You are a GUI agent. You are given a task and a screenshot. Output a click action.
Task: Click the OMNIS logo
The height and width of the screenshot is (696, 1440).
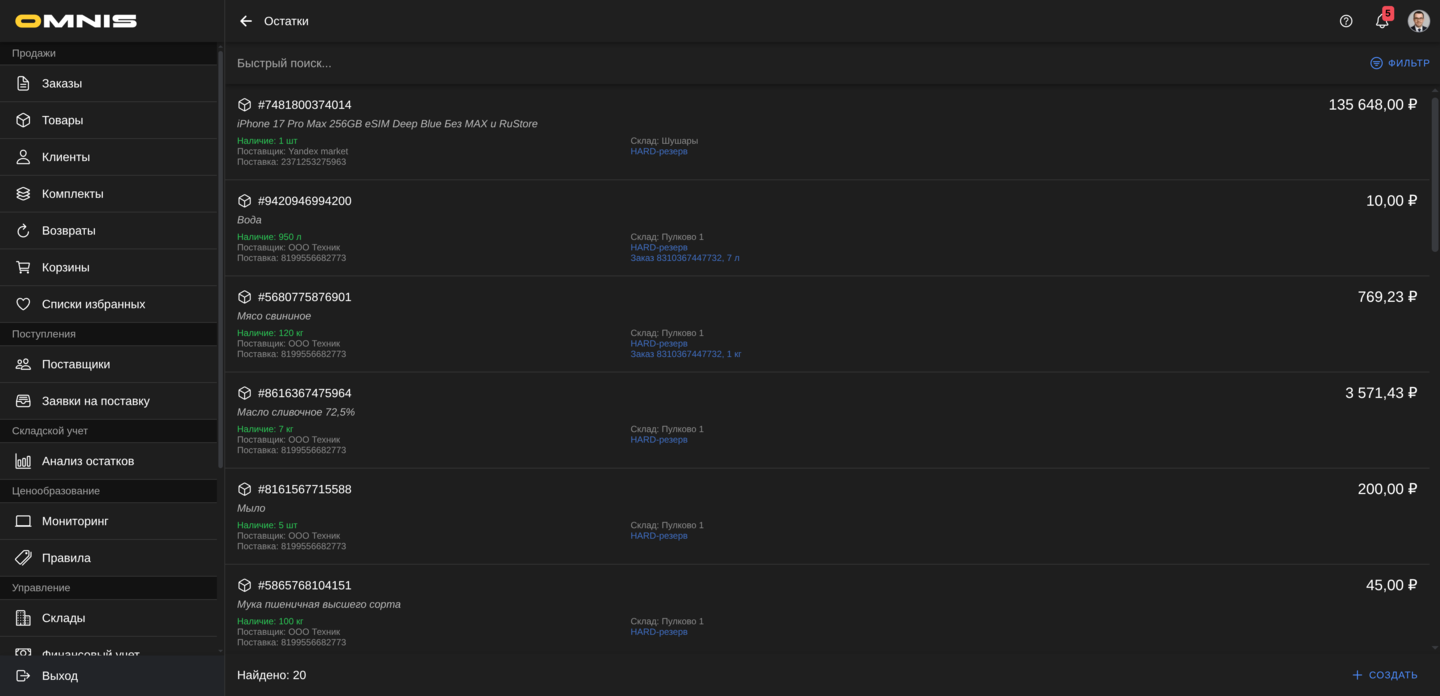pyautogui.click(x=76, y=21)
